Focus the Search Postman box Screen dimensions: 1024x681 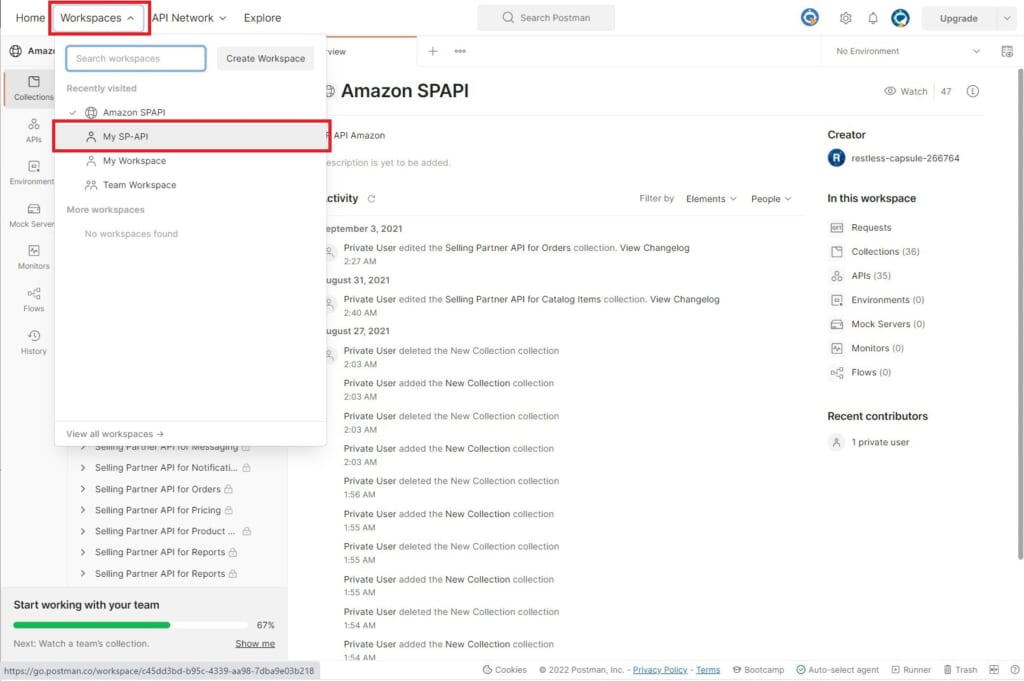546,18
